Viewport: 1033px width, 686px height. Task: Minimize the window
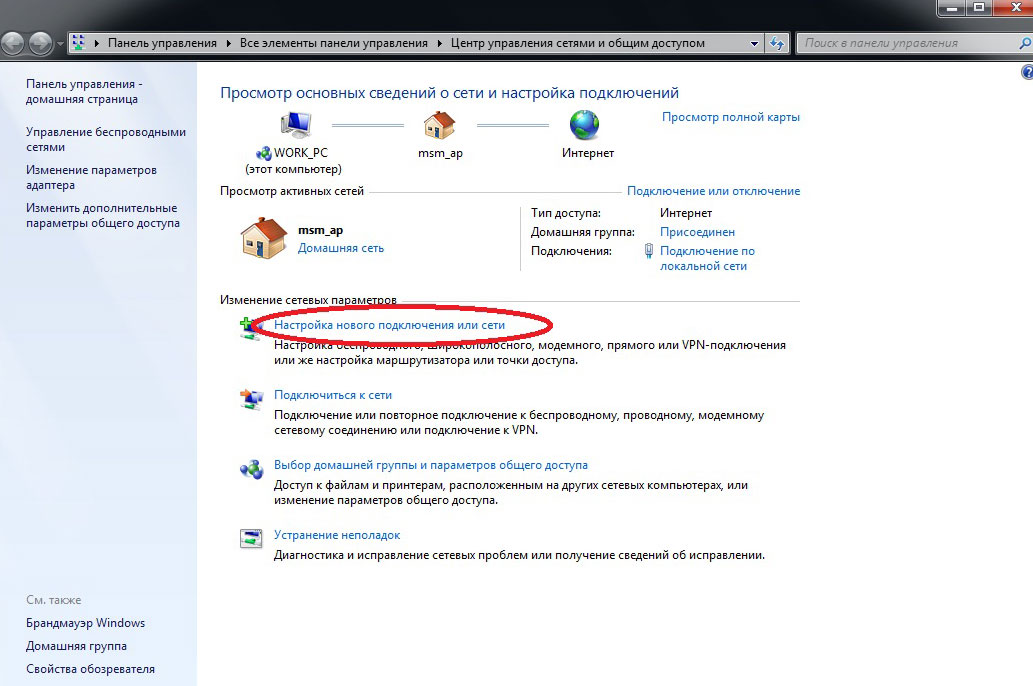point(952,7)
